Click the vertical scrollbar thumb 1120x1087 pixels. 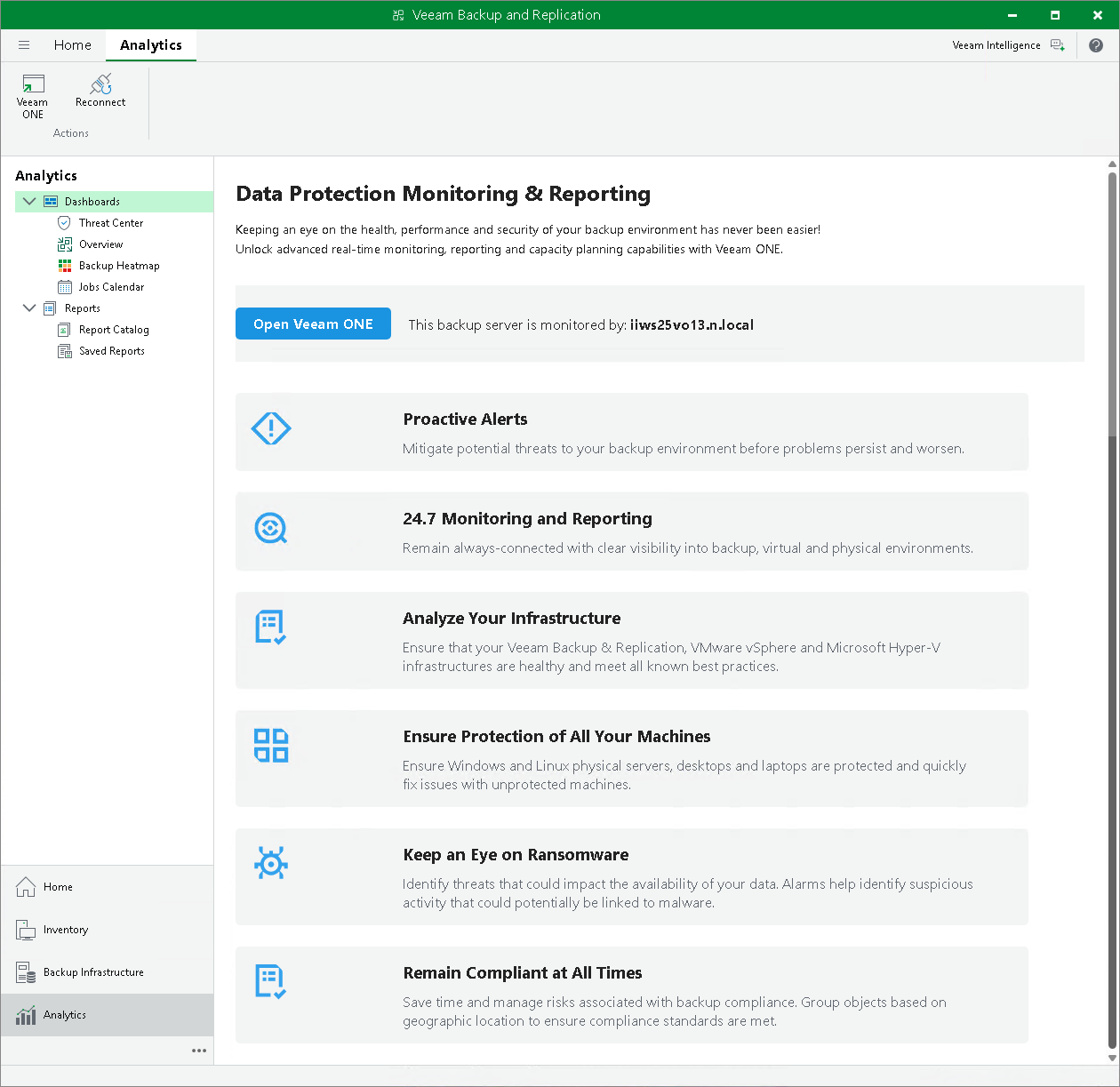(1112, 302)
